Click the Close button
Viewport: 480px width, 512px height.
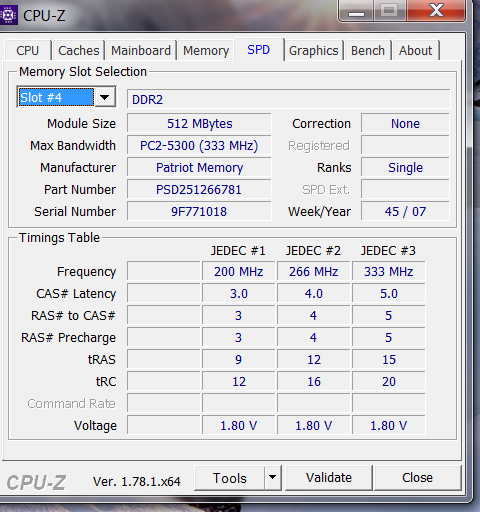tap(417, 478)
